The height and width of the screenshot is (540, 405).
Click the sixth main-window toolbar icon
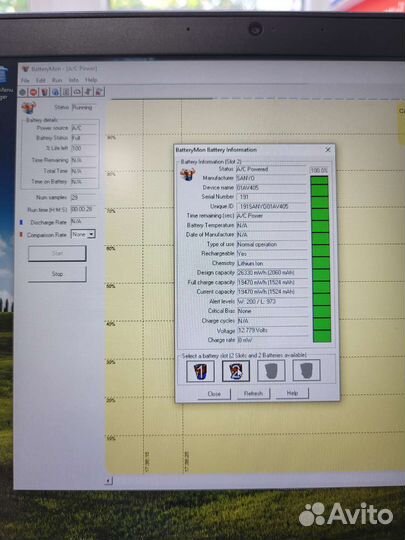point(77,92)
